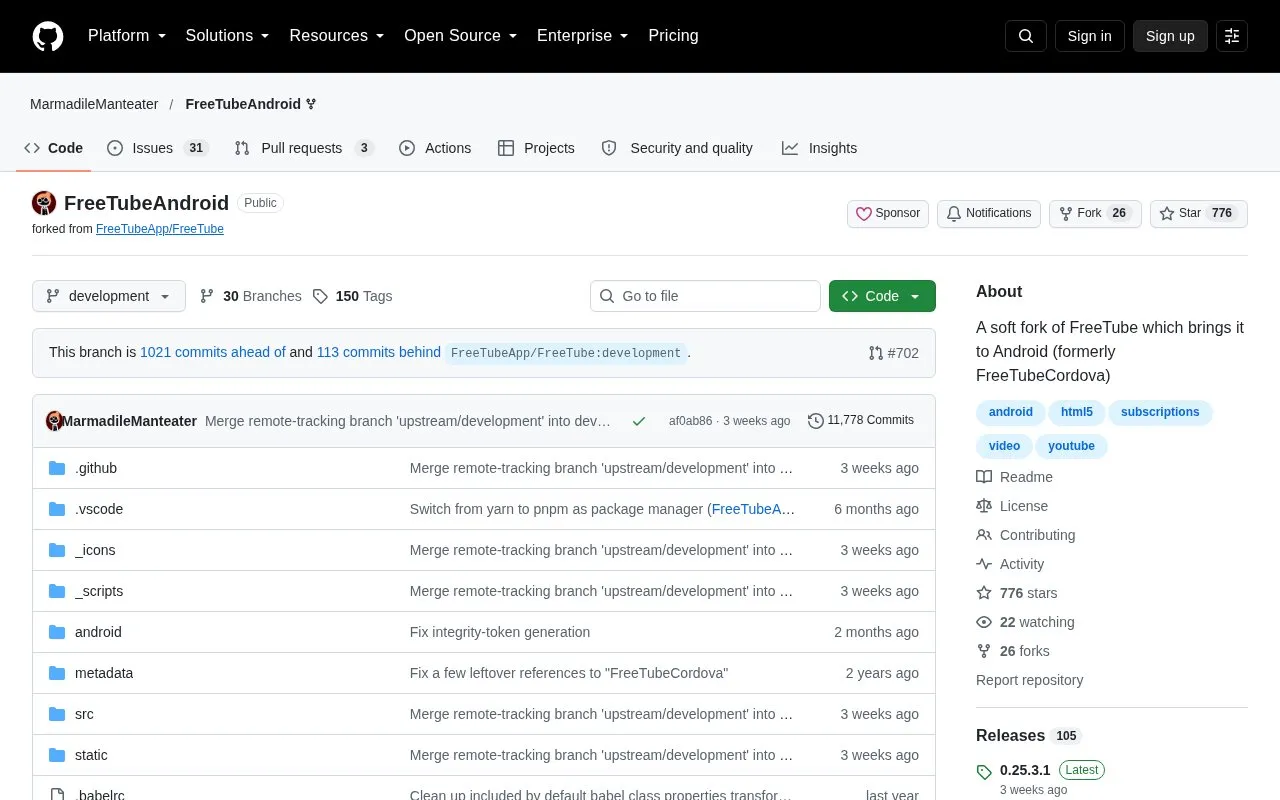This screenshot has height=800, width=1280.
Task: Open the Security and quality tab
Action: tap(677, 148)
